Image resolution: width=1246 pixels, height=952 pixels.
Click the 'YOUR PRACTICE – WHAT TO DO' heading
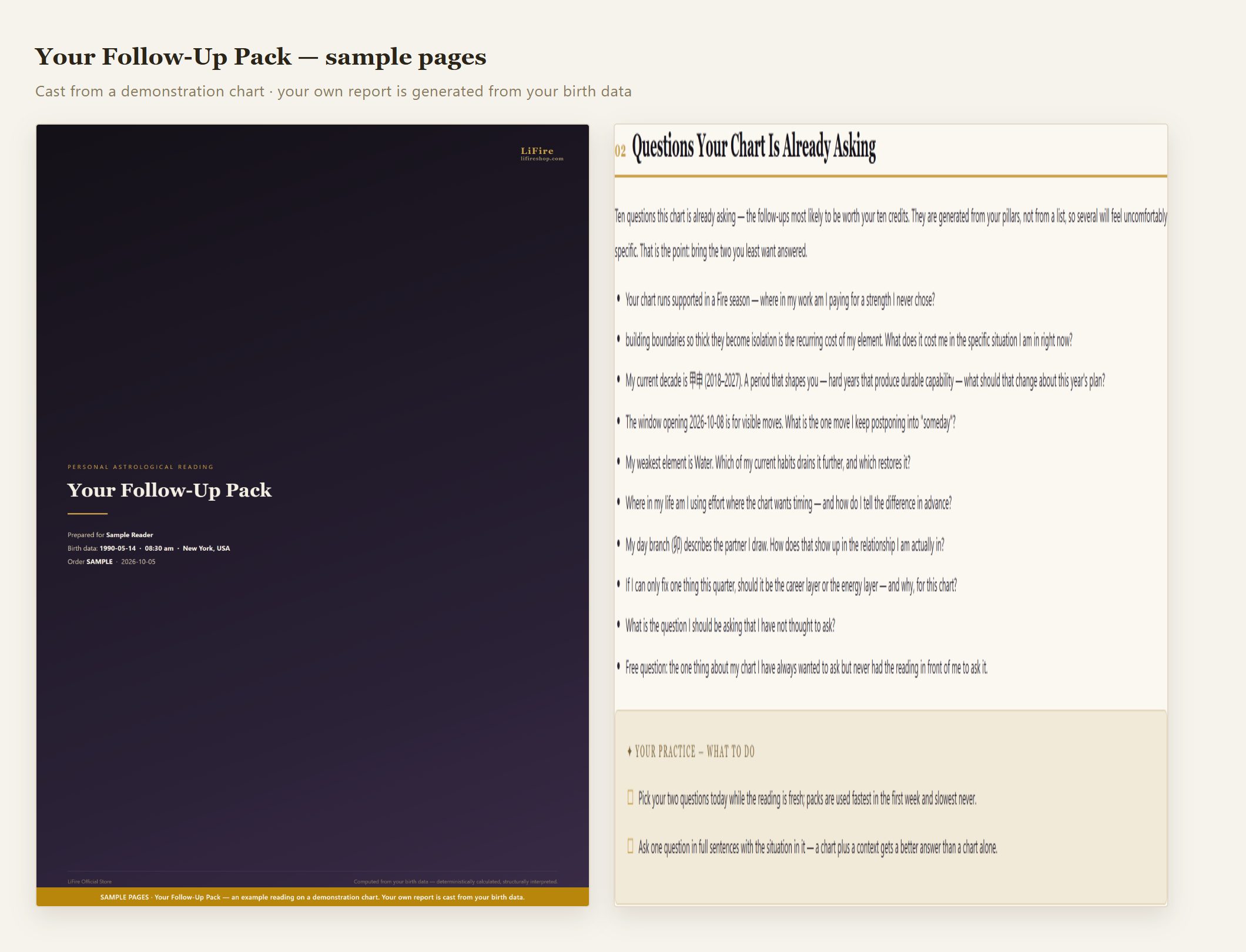pos(691,752)
